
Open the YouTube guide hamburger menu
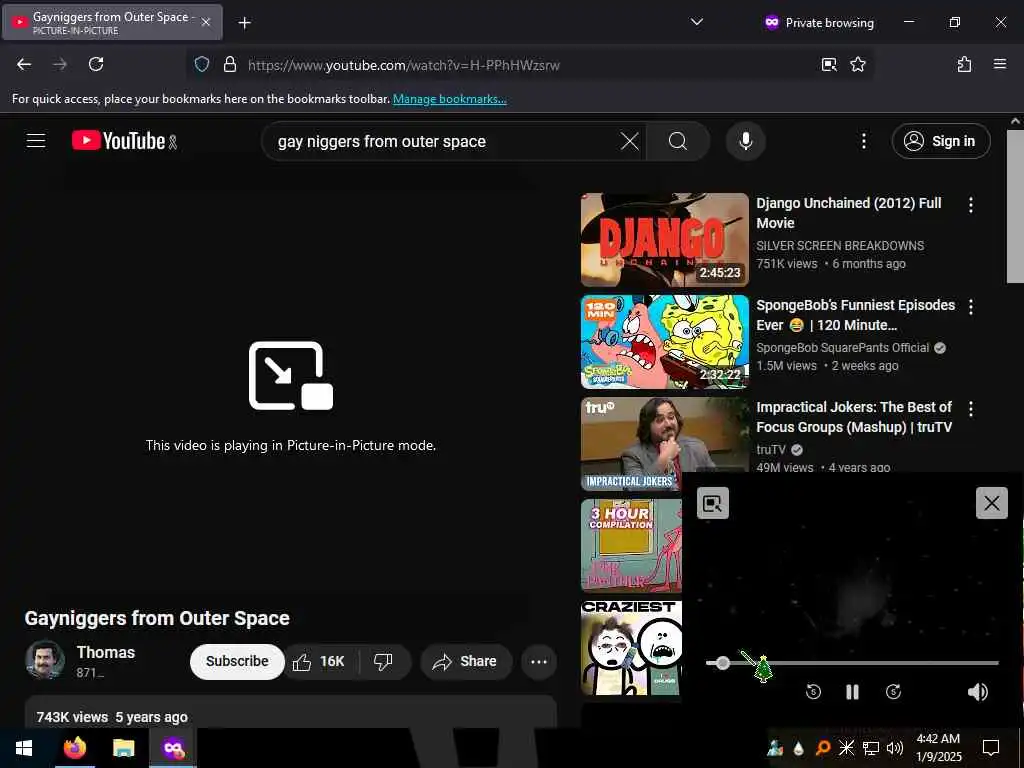(x=36, y=140)
